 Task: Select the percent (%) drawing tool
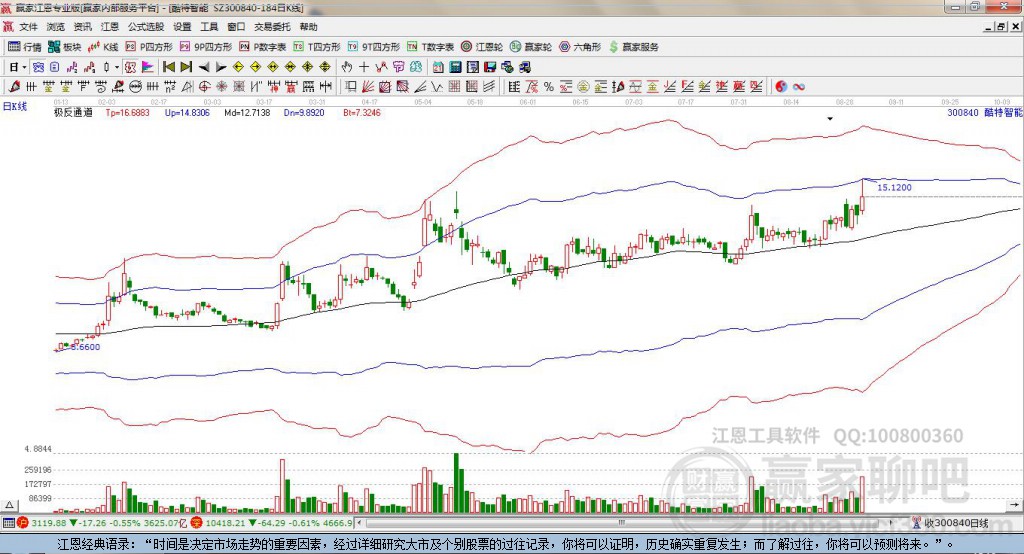pyautogui.click(x=548, y=87)
